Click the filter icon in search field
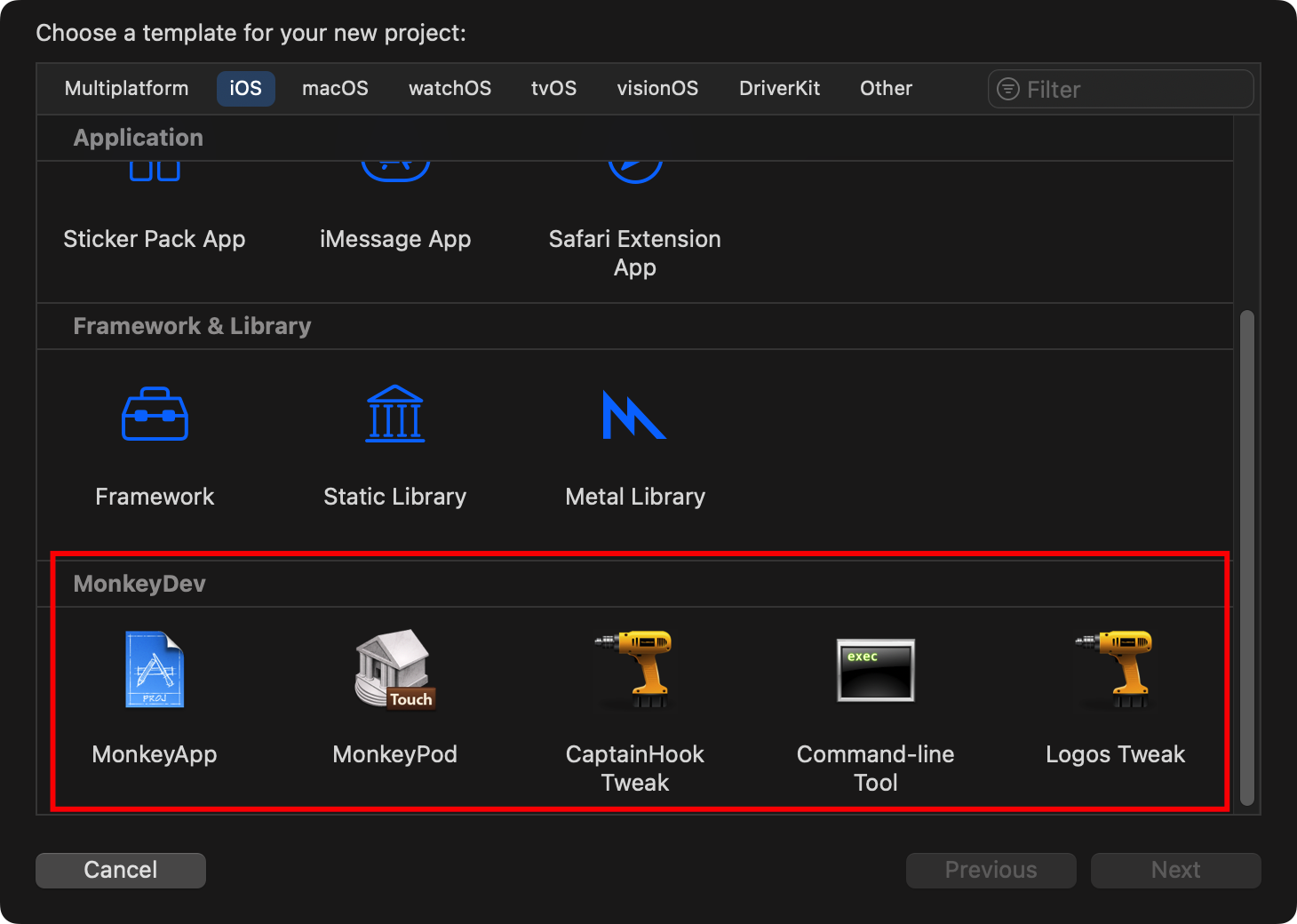Screen dimensions: 1297x924 (1008, 89)
